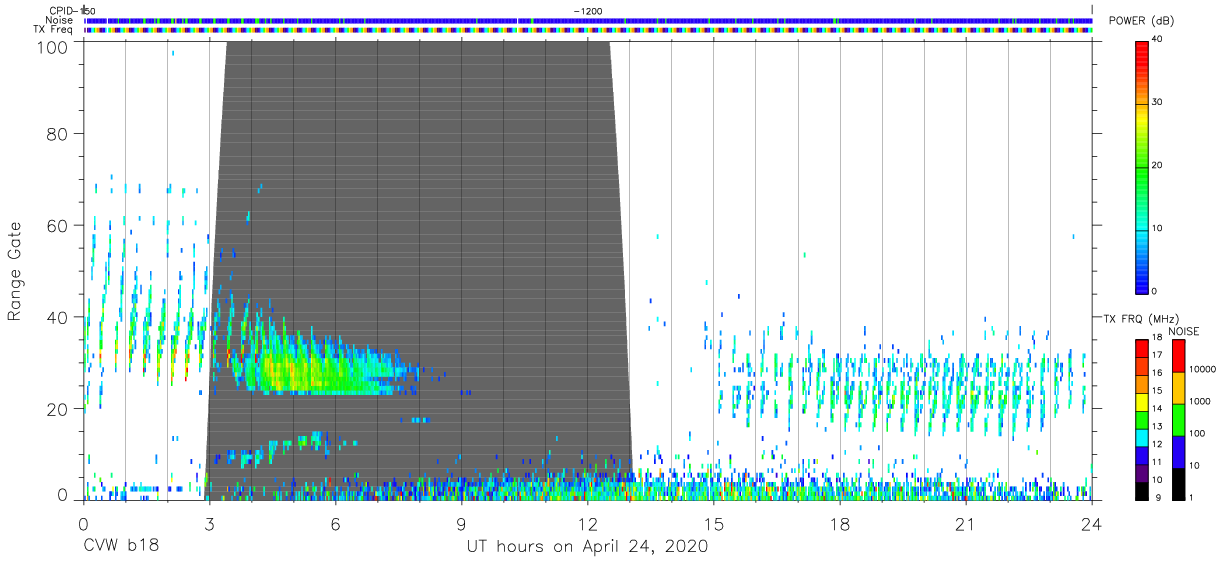Click the '20' tick on power scale
This screenshot has width=1228, height=567.
pos(1157,166)
